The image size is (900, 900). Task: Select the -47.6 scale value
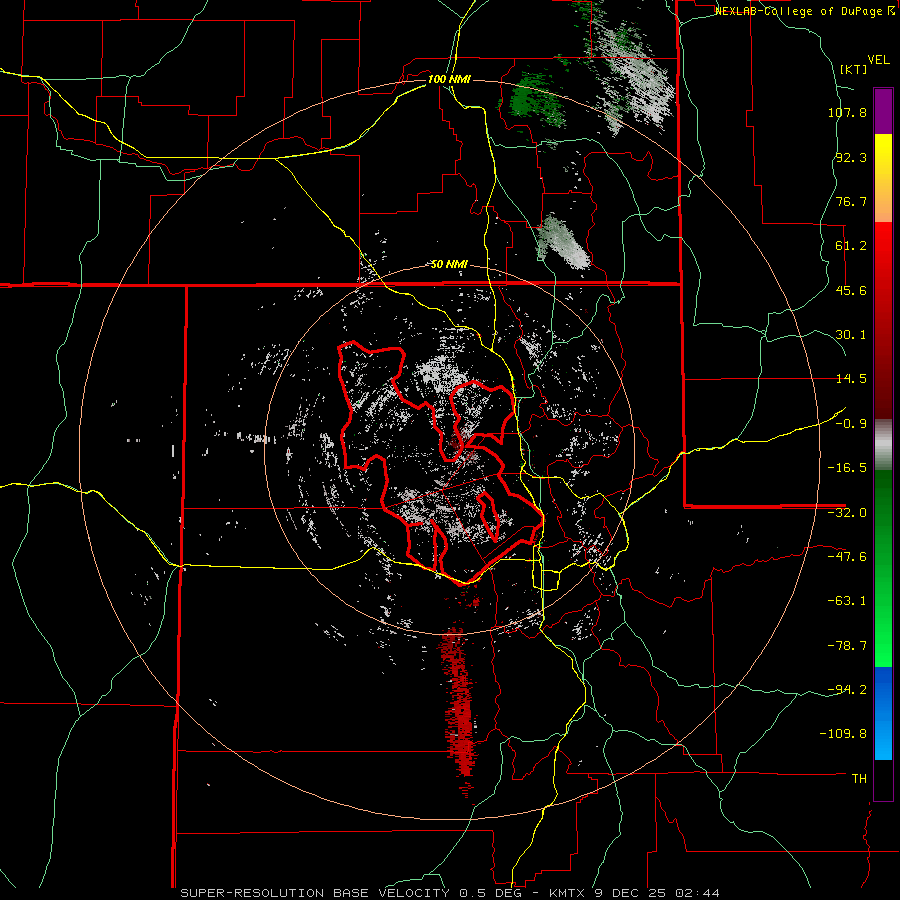click(x=847, y=557)
